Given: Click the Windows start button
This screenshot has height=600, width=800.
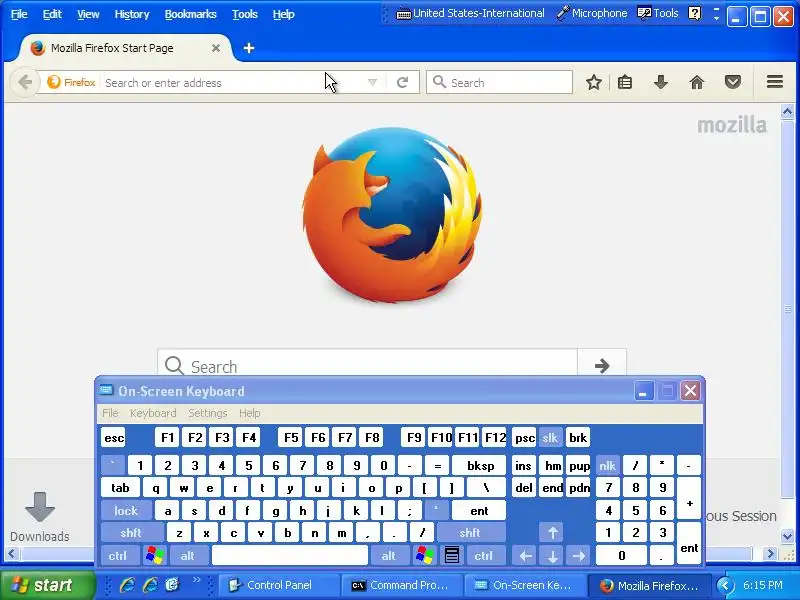Looking at the screenshot, I should 48,585.
